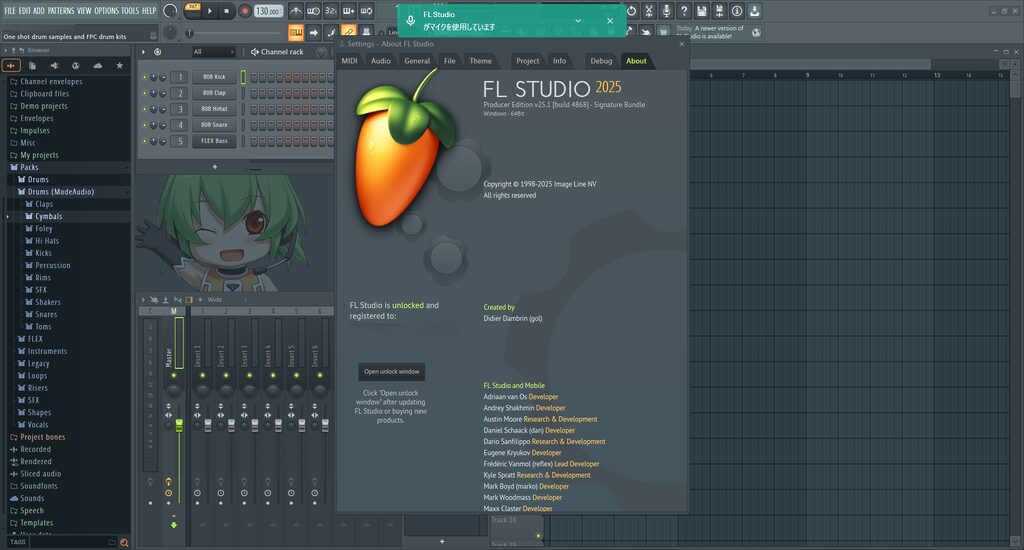This screenshot has height=550, width=1024.
Task: Expand the notification chevron down arrow
Action: tap(578, 21)
